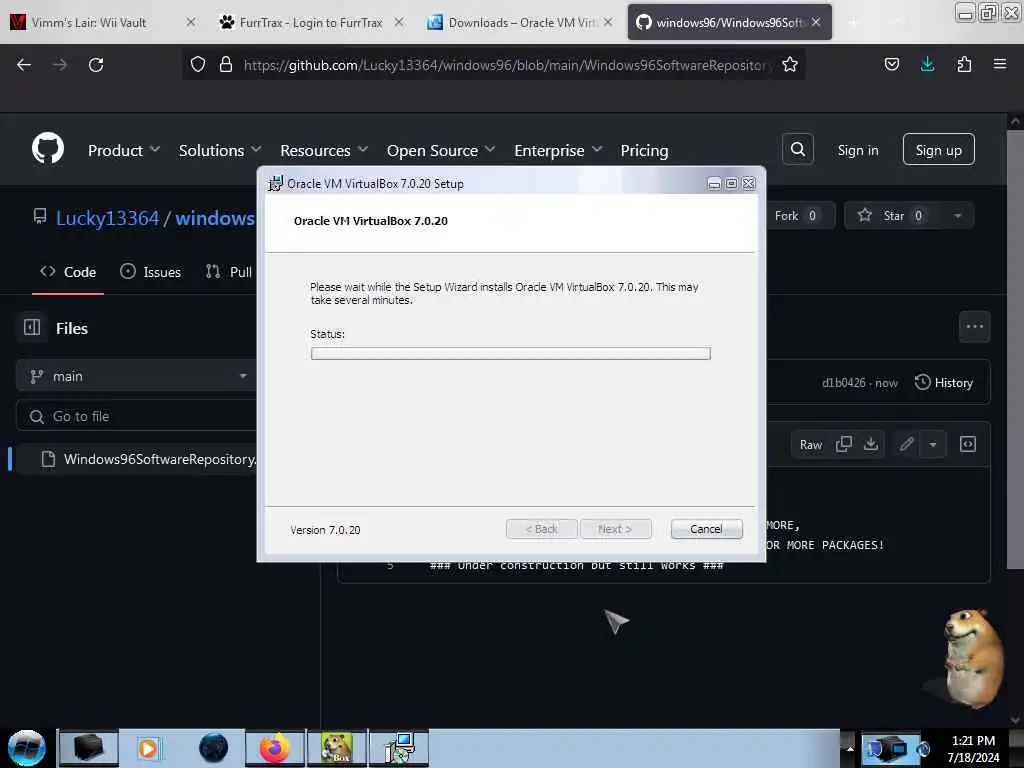Click the commit hash d1b0426
The width and height of the screenshot is (1024, 768).
click(x=843, y=383)
